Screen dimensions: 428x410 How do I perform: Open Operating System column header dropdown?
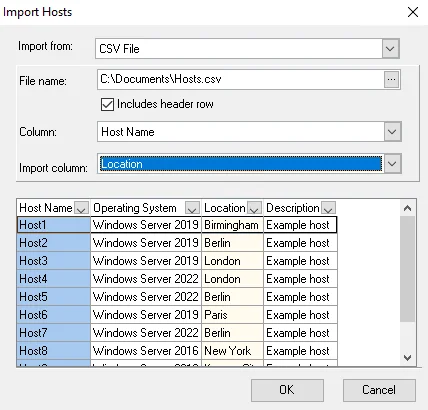[x=192, y=208]
